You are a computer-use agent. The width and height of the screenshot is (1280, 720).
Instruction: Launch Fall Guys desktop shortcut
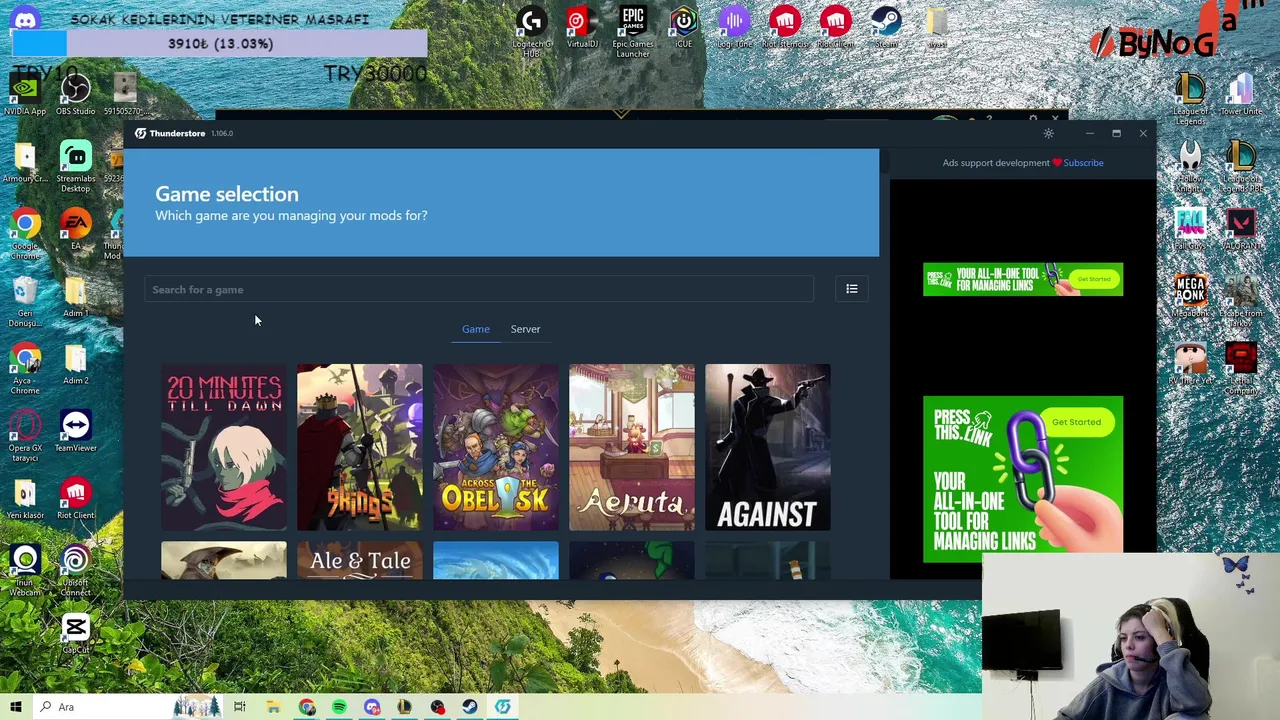pos(1190,229)
